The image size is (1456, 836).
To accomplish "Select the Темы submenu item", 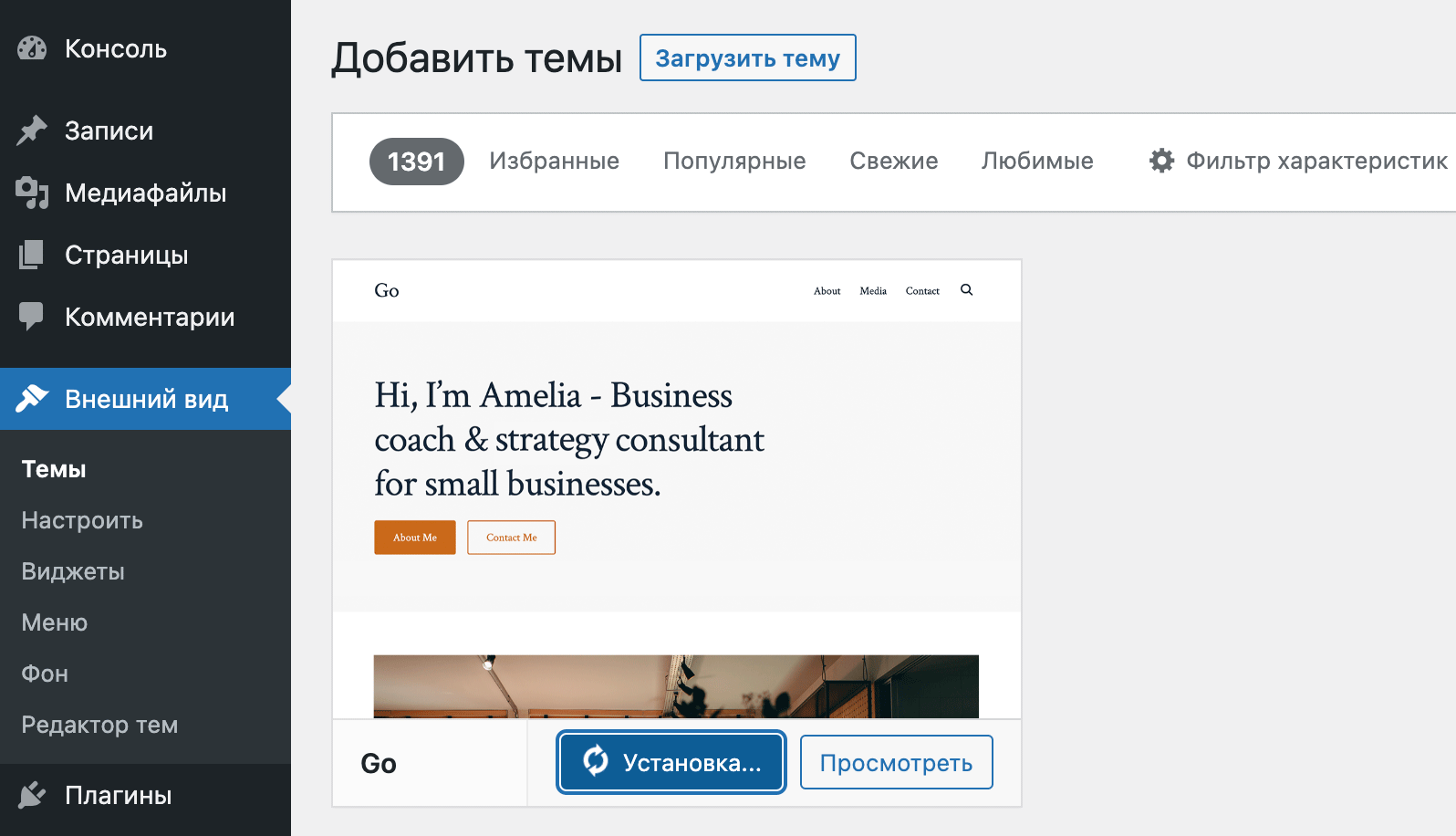I will (54, 469).
